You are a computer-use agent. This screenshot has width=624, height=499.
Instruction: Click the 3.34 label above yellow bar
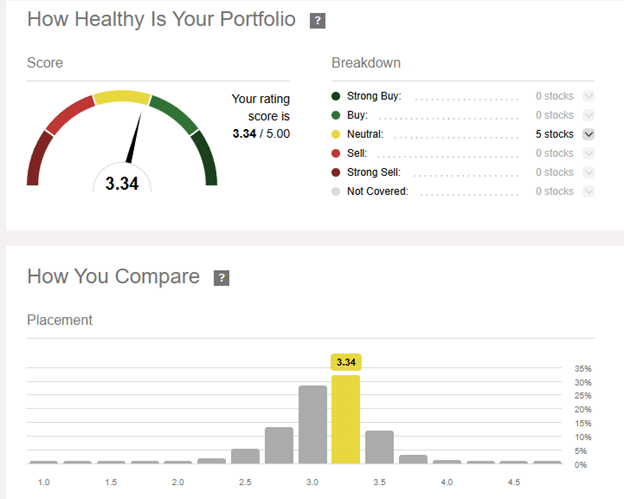pos(346,361)
